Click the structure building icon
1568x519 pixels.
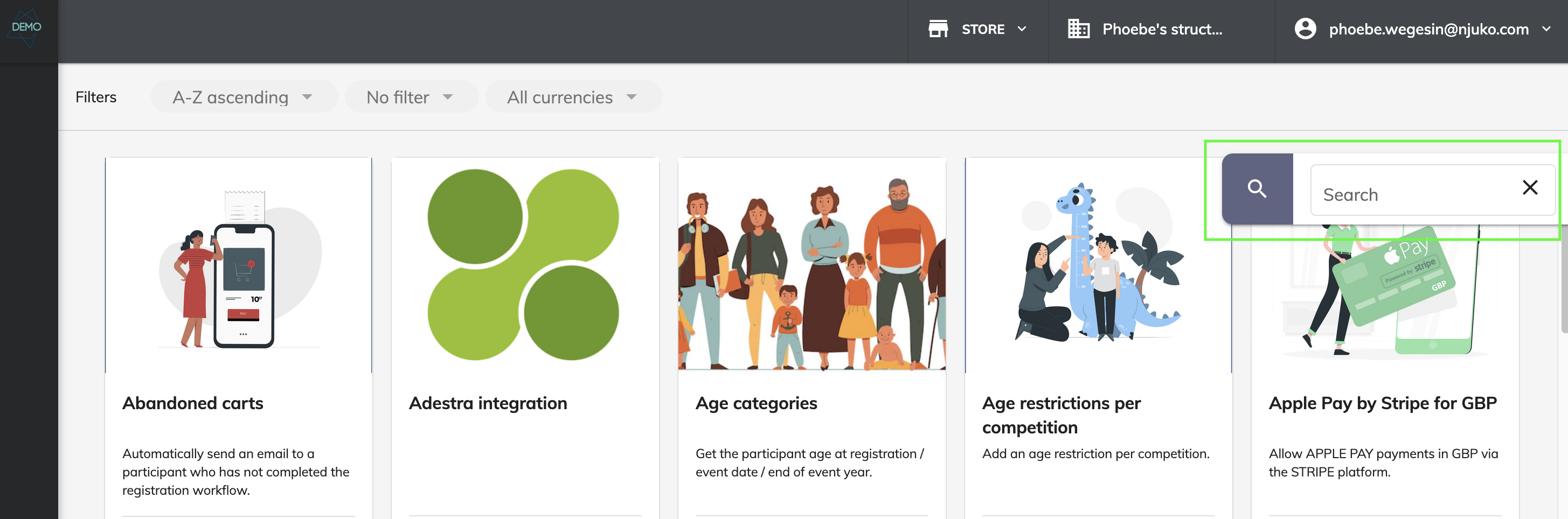(x=1078, y=29)
